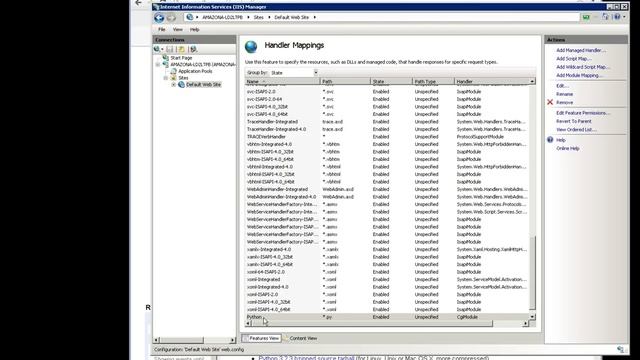
Task: Click the handler list scroll-down arrow
Action: pos(532,317)
